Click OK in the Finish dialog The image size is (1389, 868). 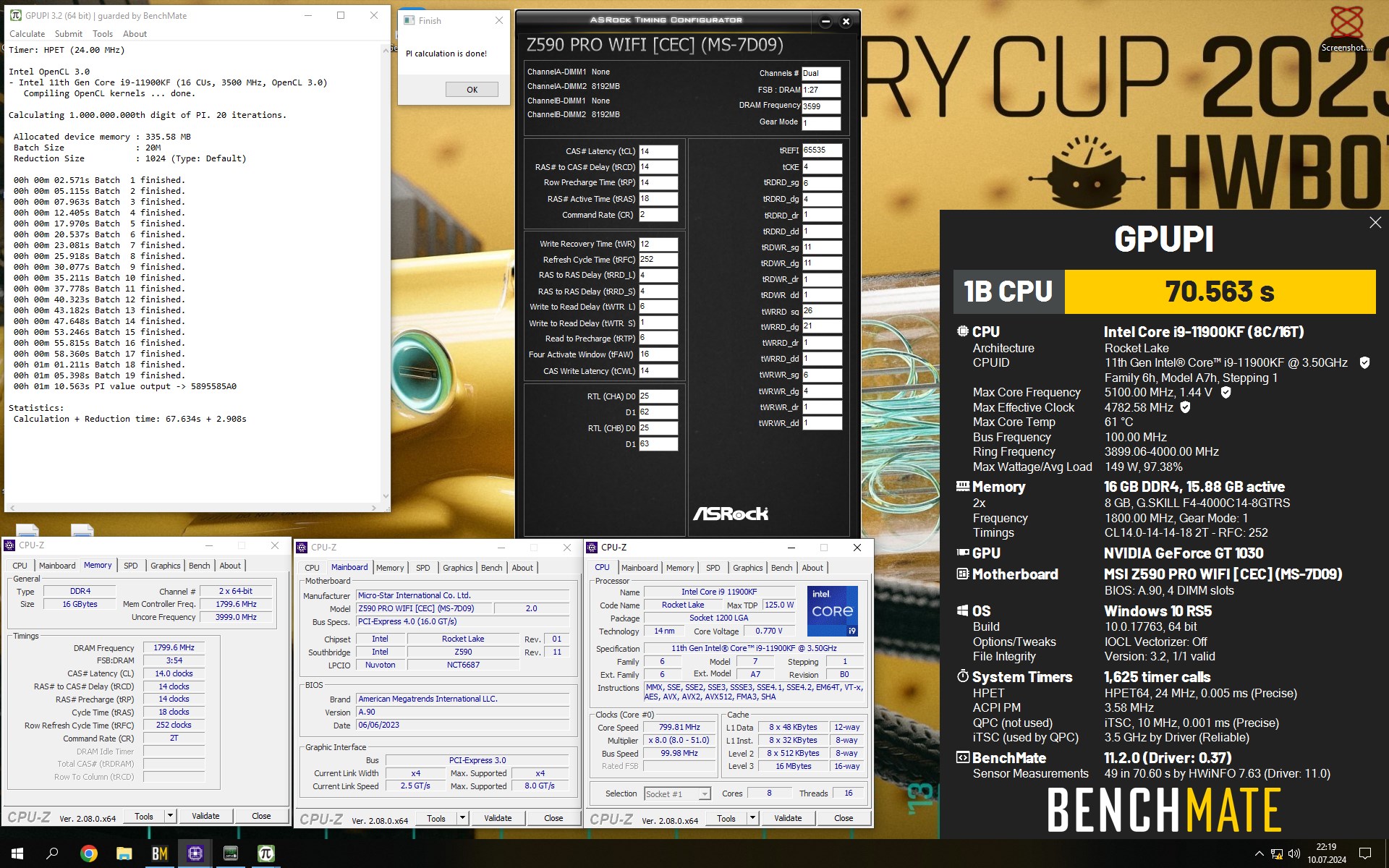(472, 90)
